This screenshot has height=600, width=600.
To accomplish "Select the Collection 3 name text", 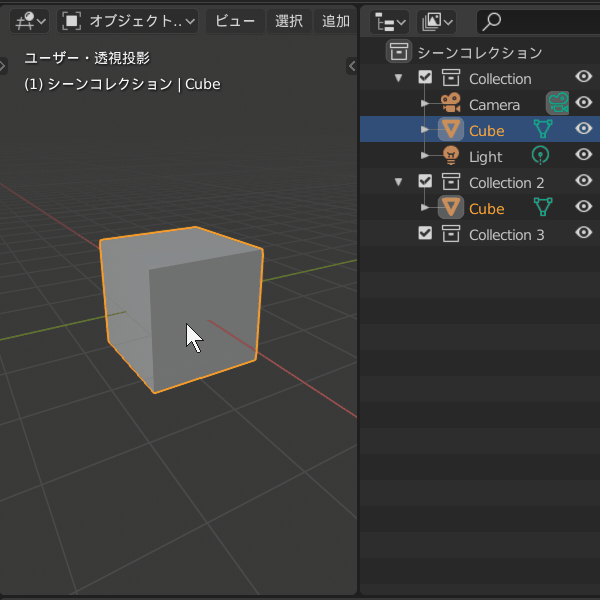I will [x=507, y=235].
